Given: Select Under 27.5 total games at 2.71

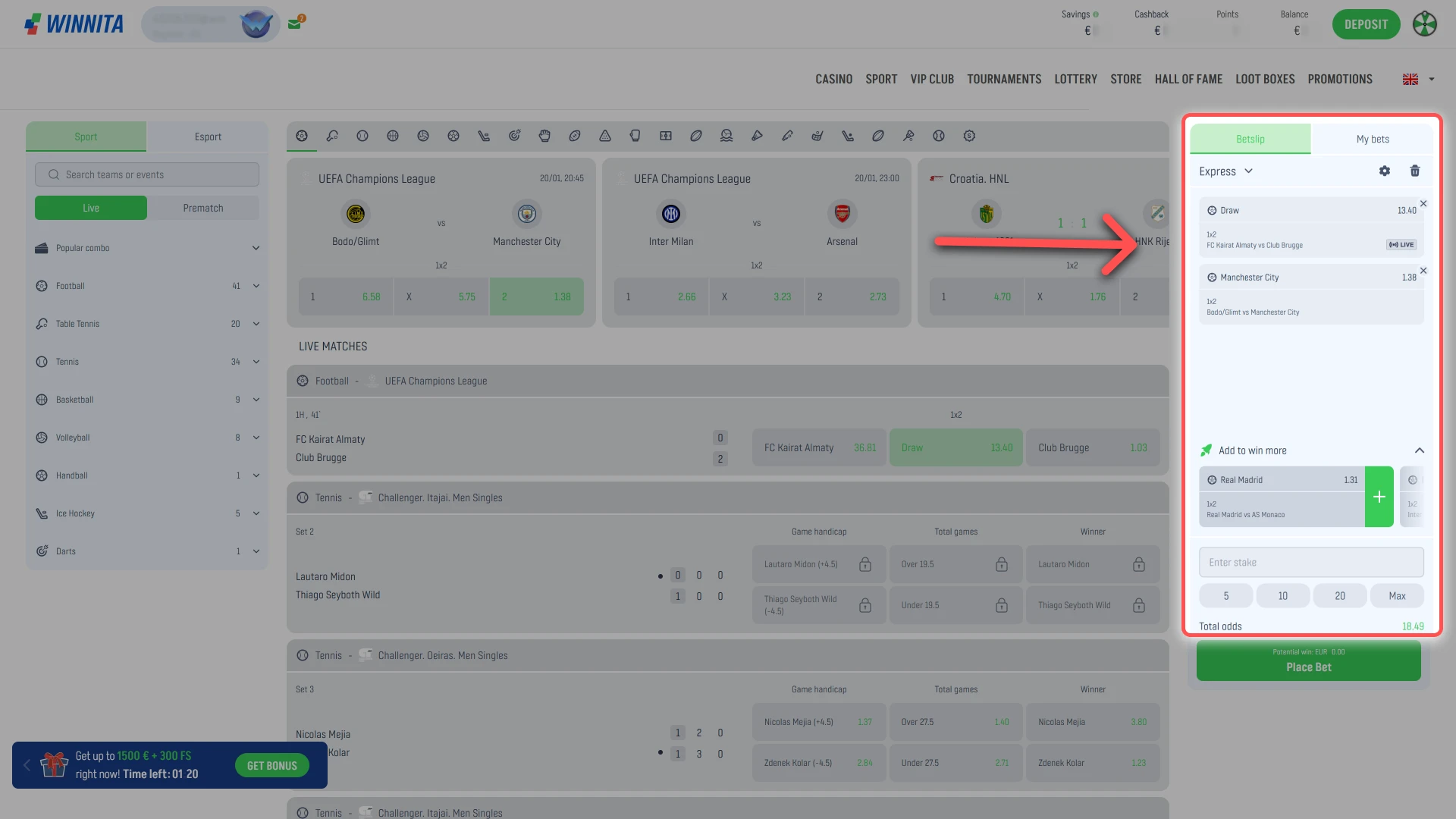Looking at the screenshot, I should click(955, 763).
